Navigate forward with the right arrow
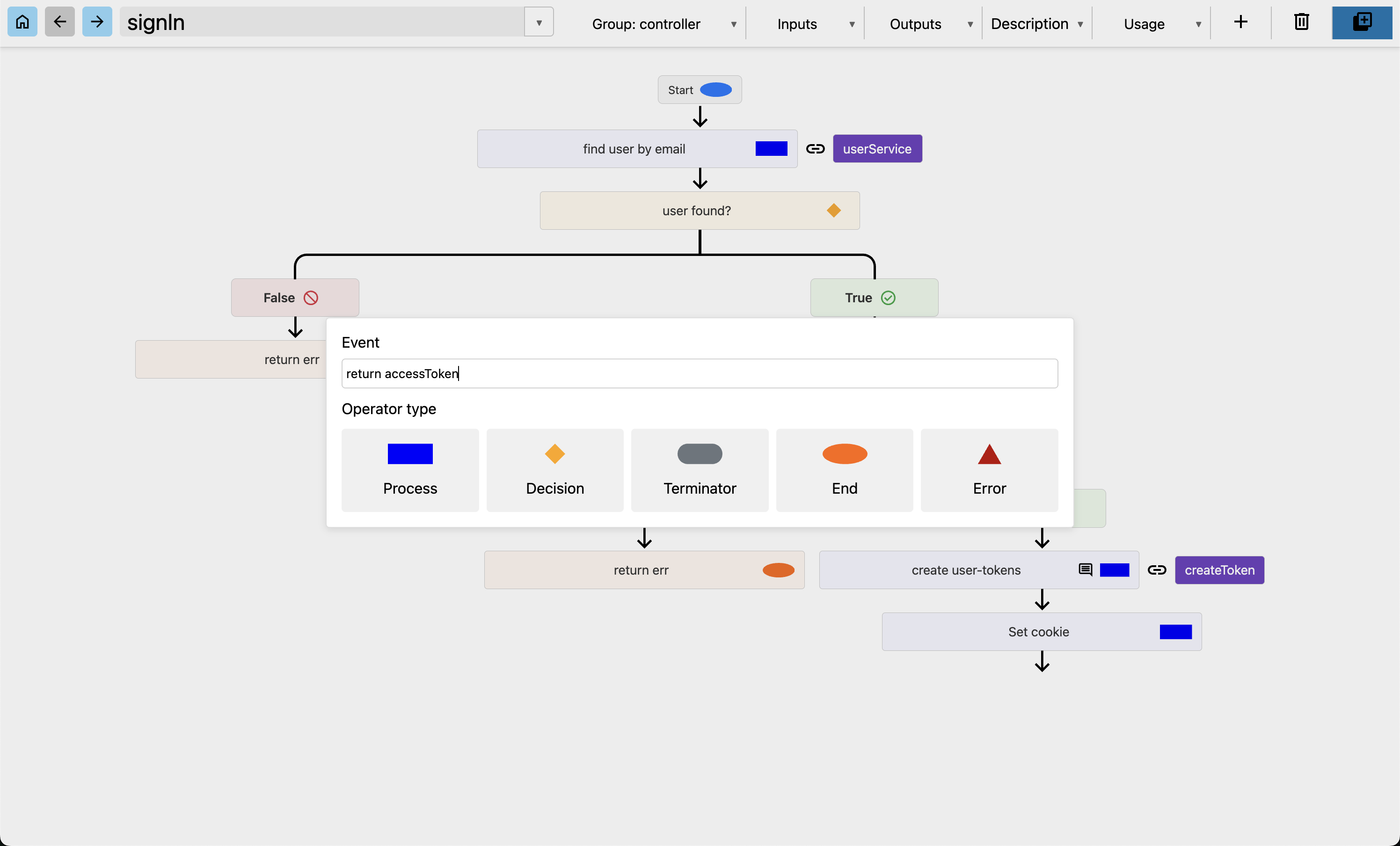Screen dimensions: 1400x846 [x=97, y=22]
